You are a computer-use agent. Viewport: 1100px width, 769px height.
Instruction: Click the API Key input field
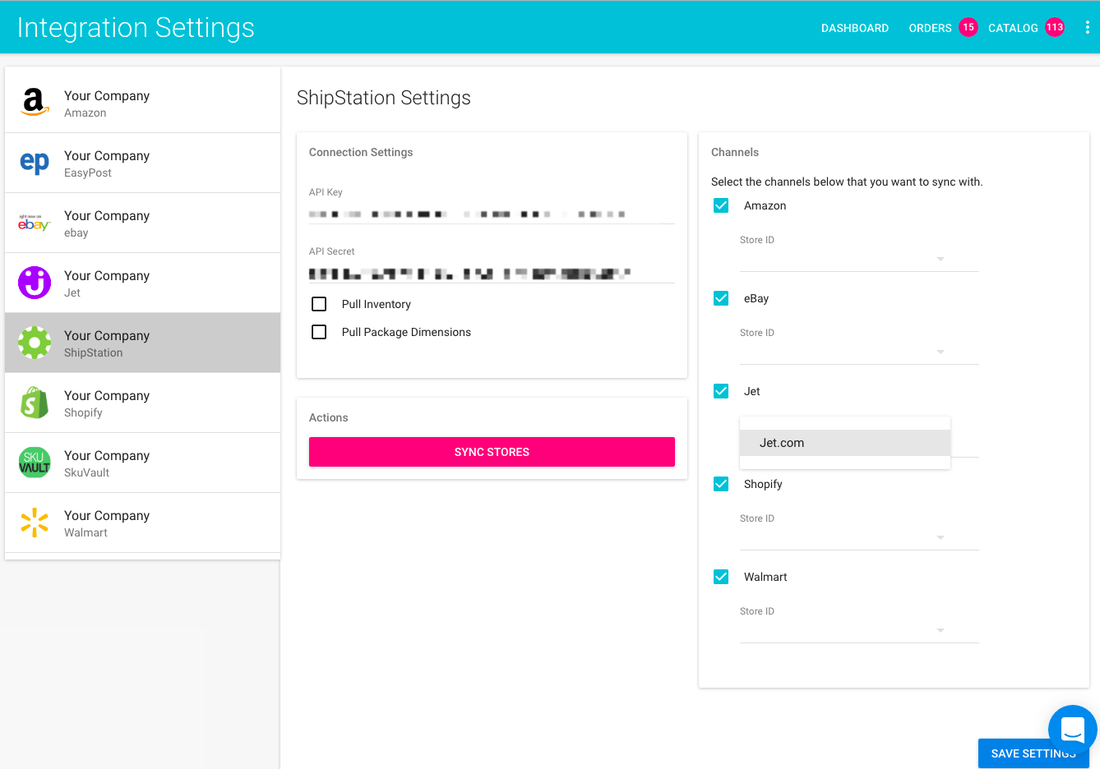coord(492,213)
